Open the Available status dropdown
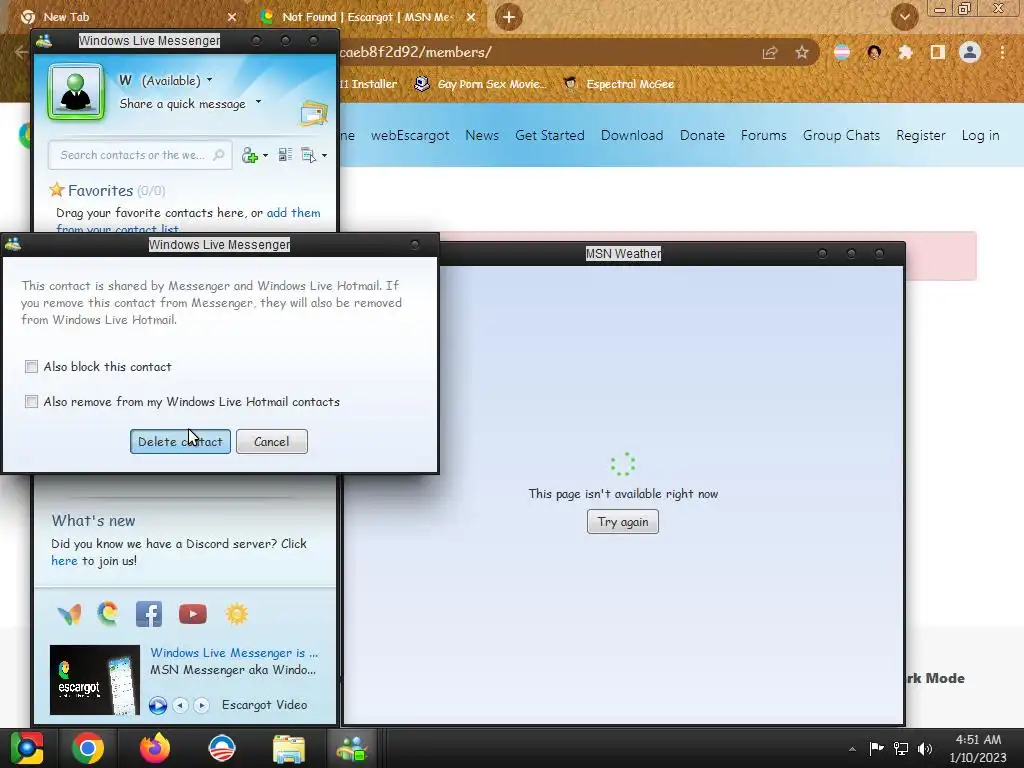 [x=176, y=80]
